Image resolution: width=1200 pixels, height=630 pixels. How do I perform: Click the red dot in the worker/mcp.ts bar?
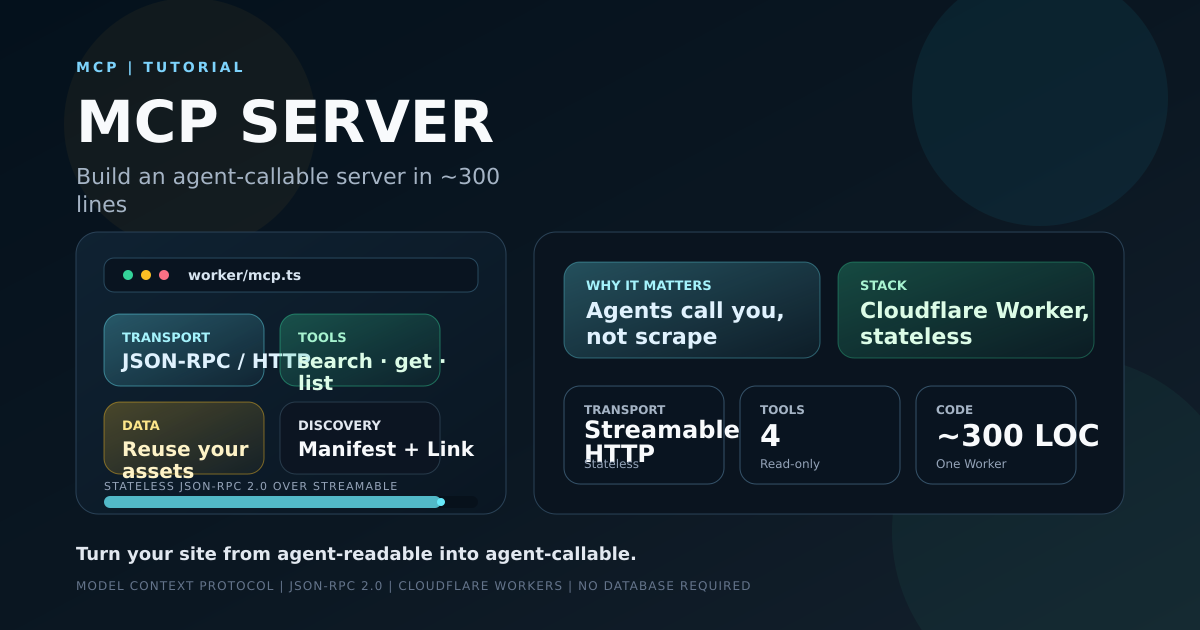tap(164, 275)
